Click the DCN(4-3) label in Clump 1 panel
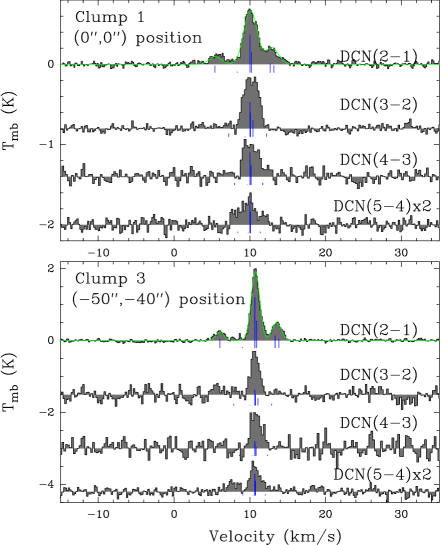This screenshot has height=545, width=440. click(379, 160)
